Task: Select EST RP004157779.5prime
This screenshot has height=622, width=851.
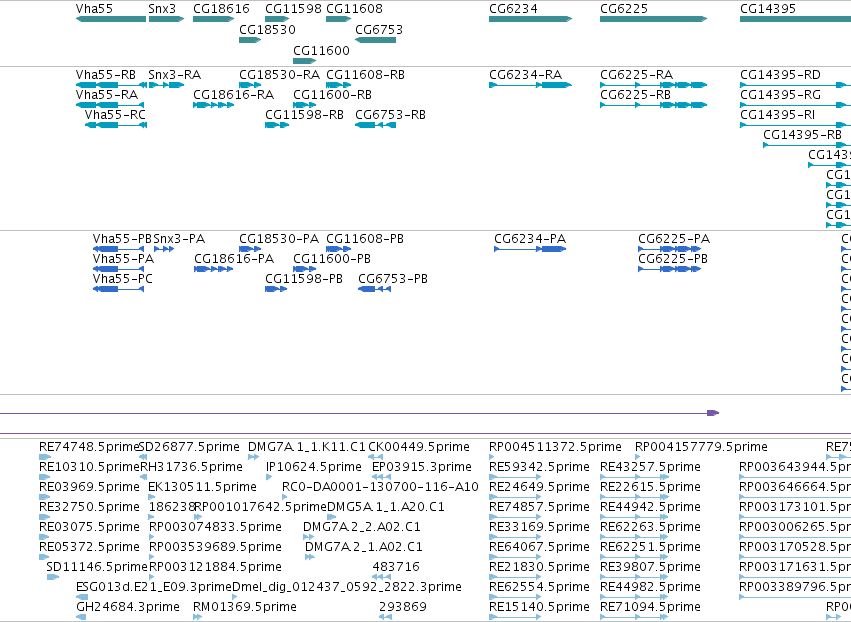Action: 701,447
